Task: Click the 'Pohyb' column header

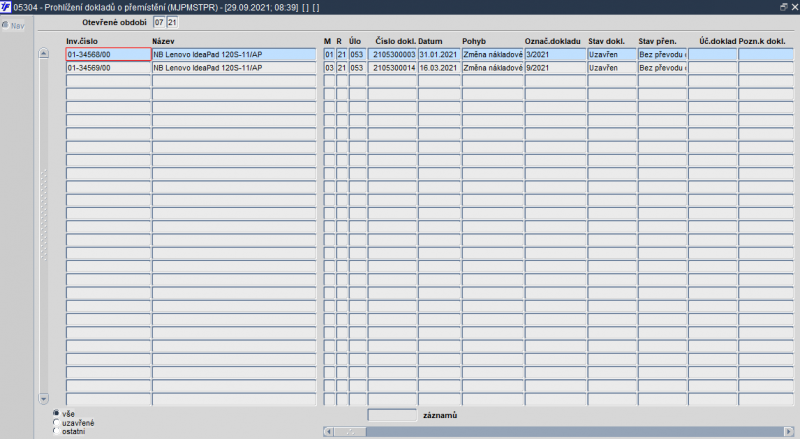Action: click(474, 41)
